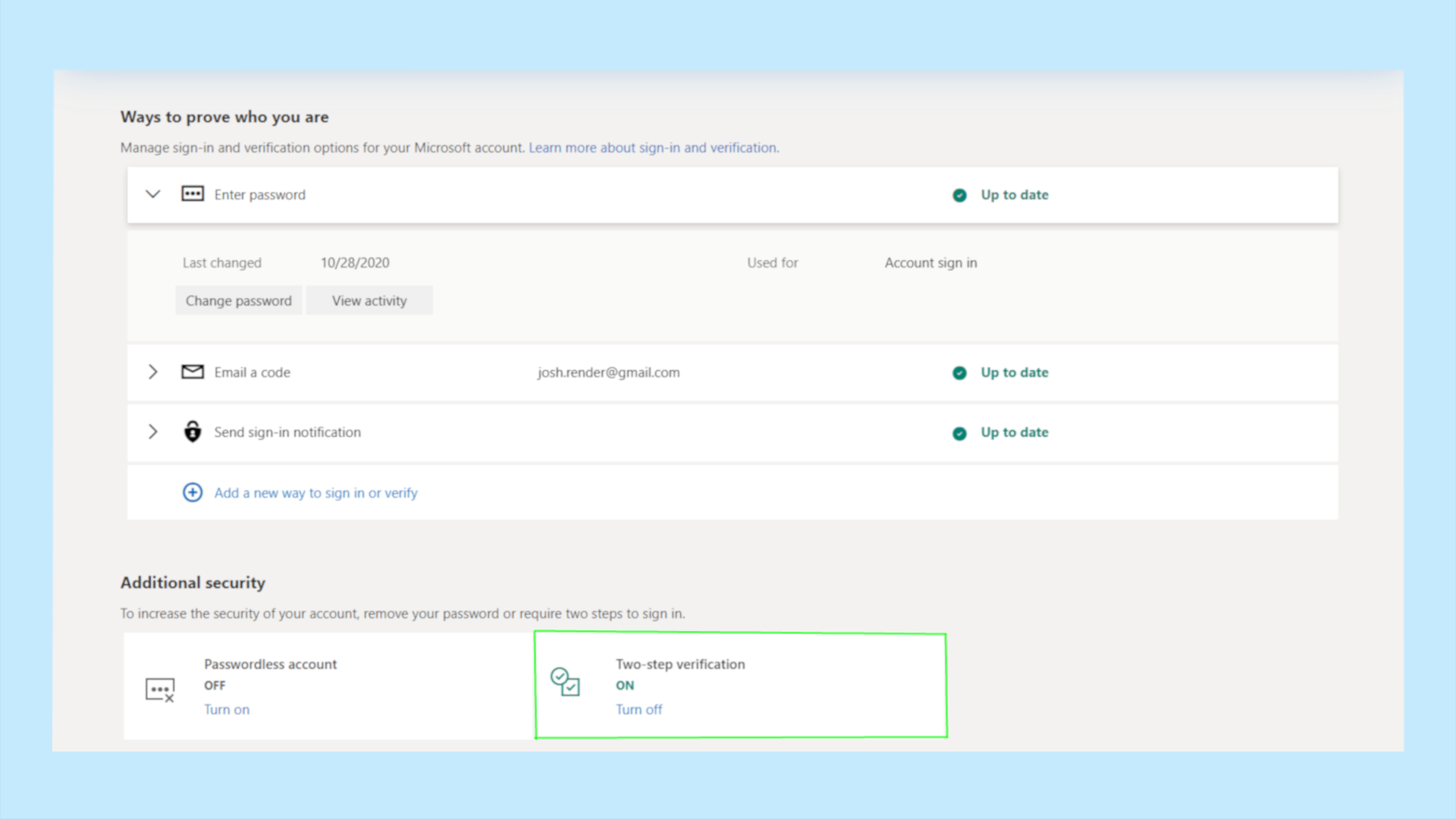Click the Change password button
1456x819 pixels.
pos(238,300)
